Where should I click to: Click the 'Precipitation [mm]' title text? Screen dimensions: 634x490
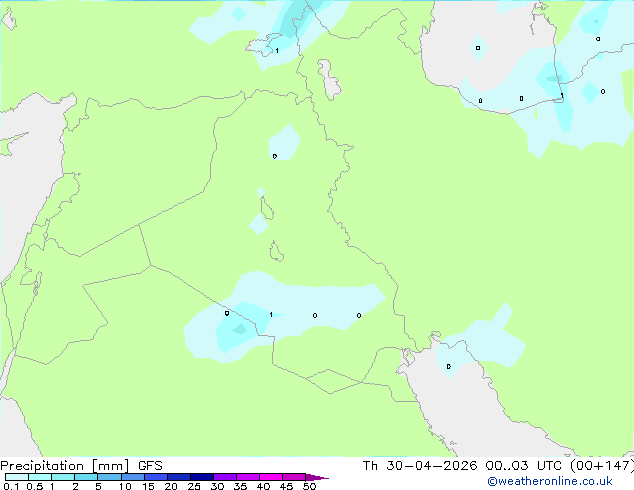64,466
